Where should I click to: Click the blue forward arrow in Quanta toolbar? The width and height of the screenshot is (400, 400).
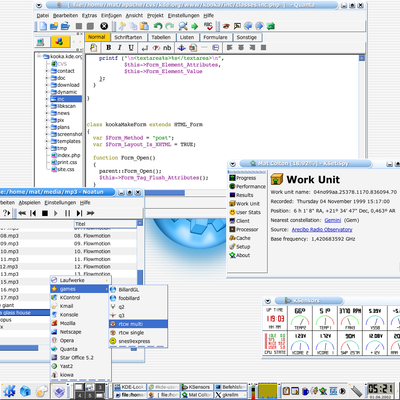point(259,26)
